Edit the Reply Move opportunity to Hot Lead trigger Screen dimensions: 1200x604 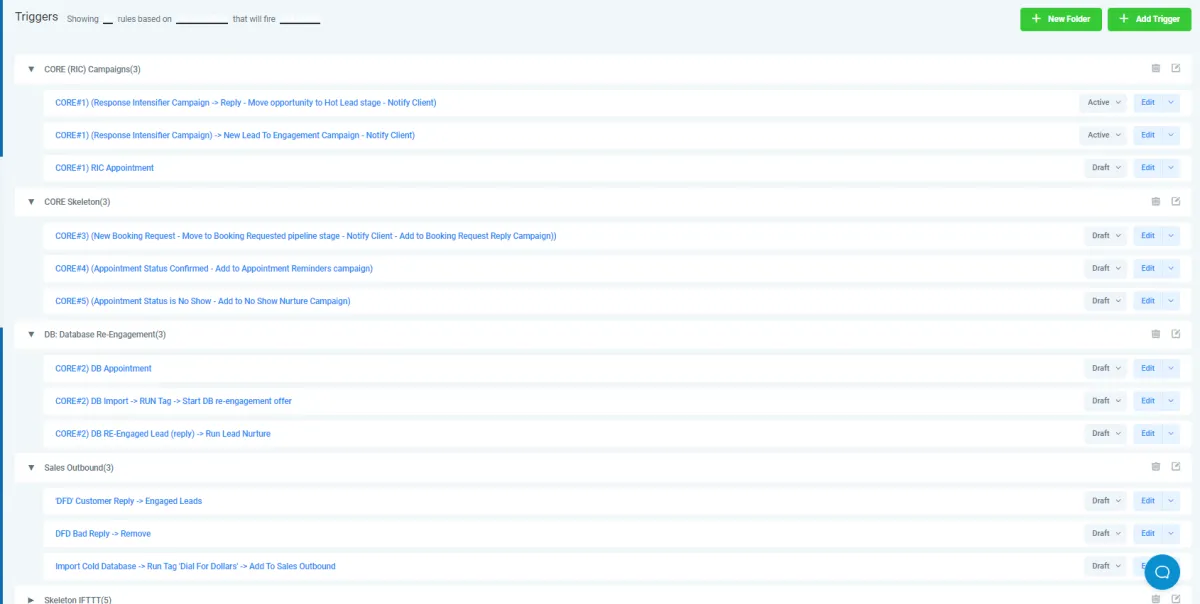[x=1148, y=102]
